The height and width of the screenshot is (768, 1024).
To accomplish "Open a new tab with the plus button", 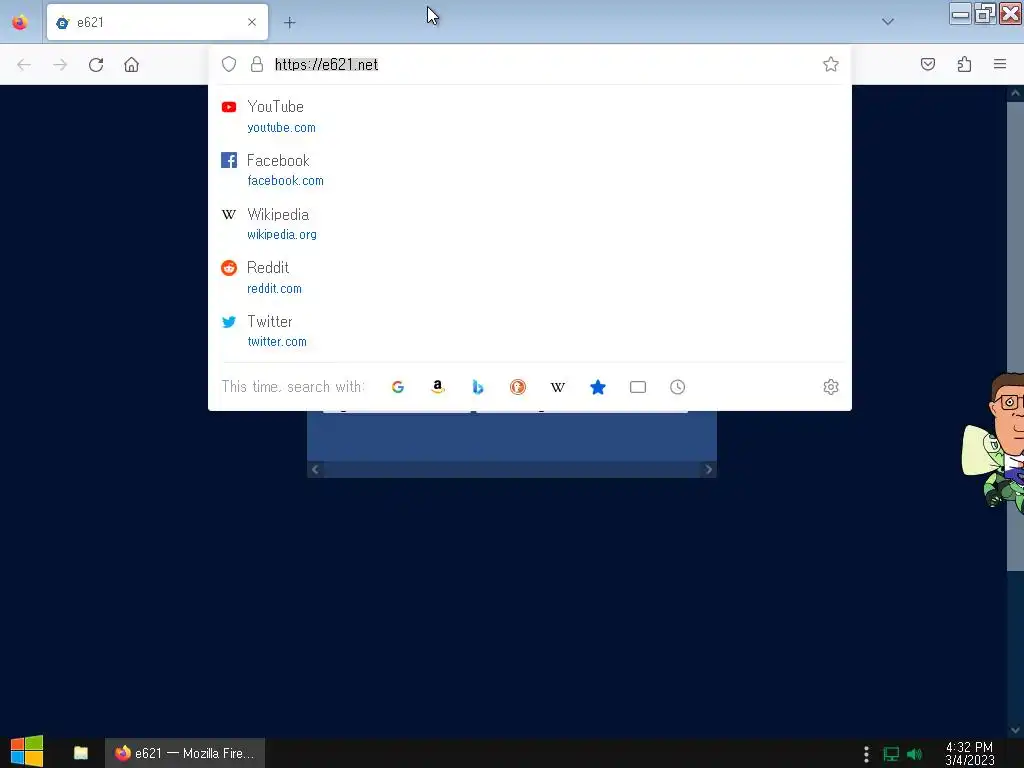I will (x=289, y=23).
